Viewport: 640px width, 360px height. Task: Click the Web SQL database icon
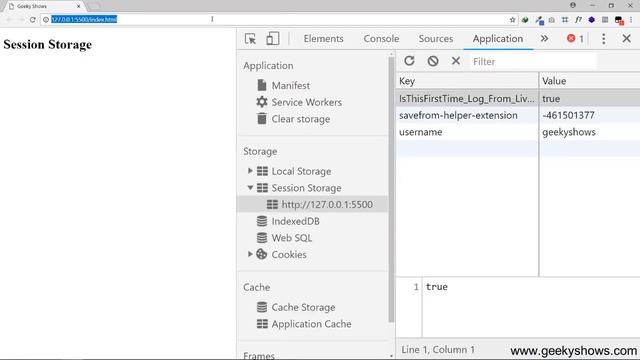click(262, 238)
